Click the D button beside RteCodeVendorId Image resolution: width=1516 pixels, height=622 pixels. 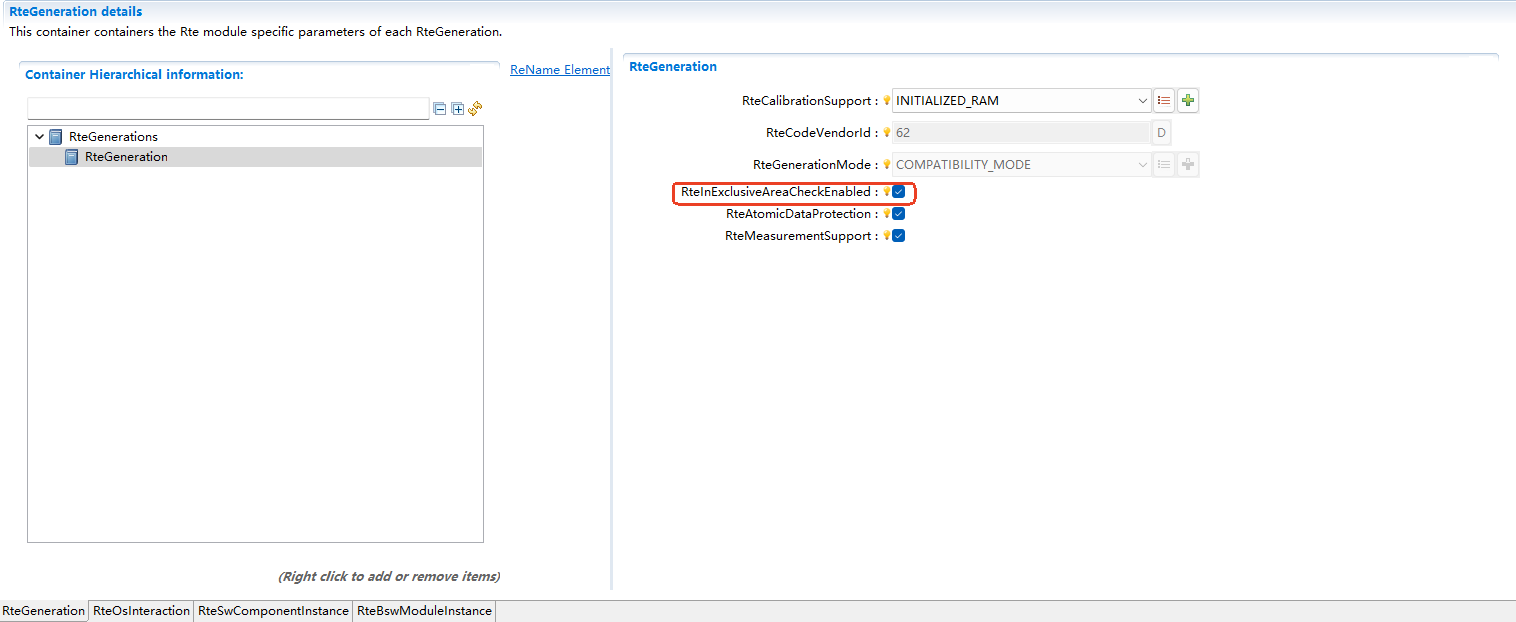[1161, 132]
